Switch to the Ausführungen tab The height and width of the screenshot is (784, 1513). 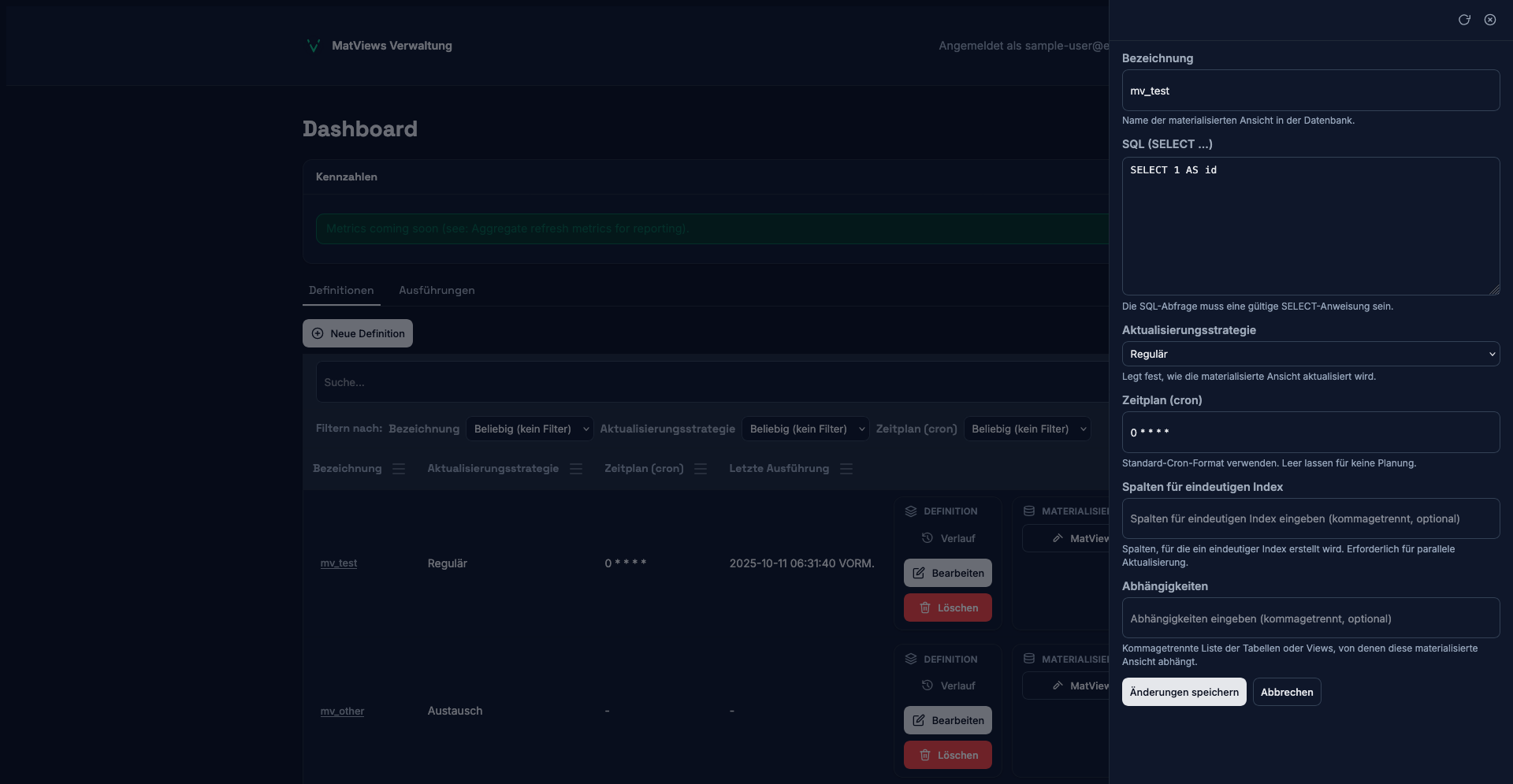437,290
